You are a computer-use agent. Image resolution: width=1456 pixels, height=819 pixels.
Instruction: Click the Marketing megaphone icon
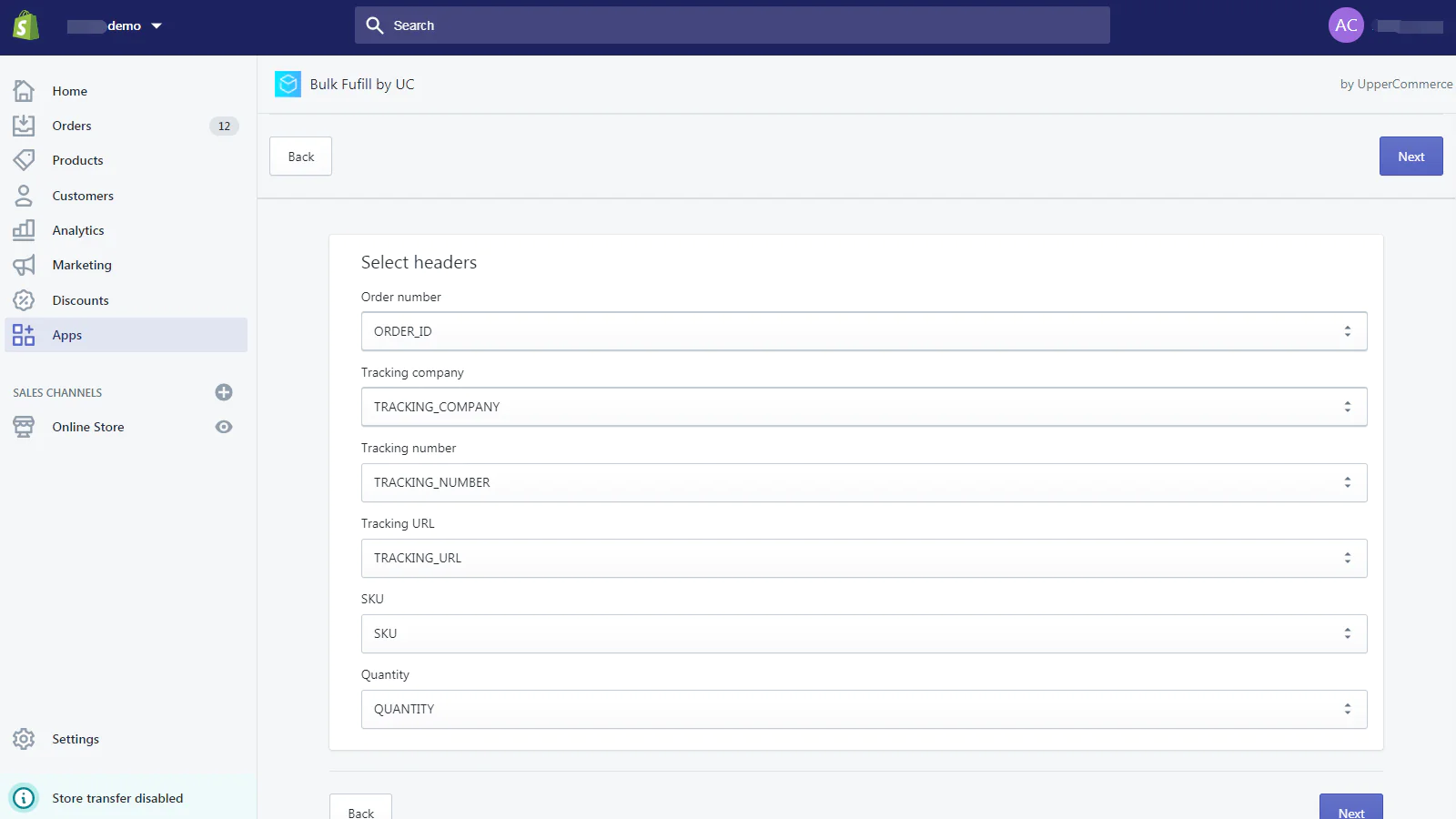[24, 265]
